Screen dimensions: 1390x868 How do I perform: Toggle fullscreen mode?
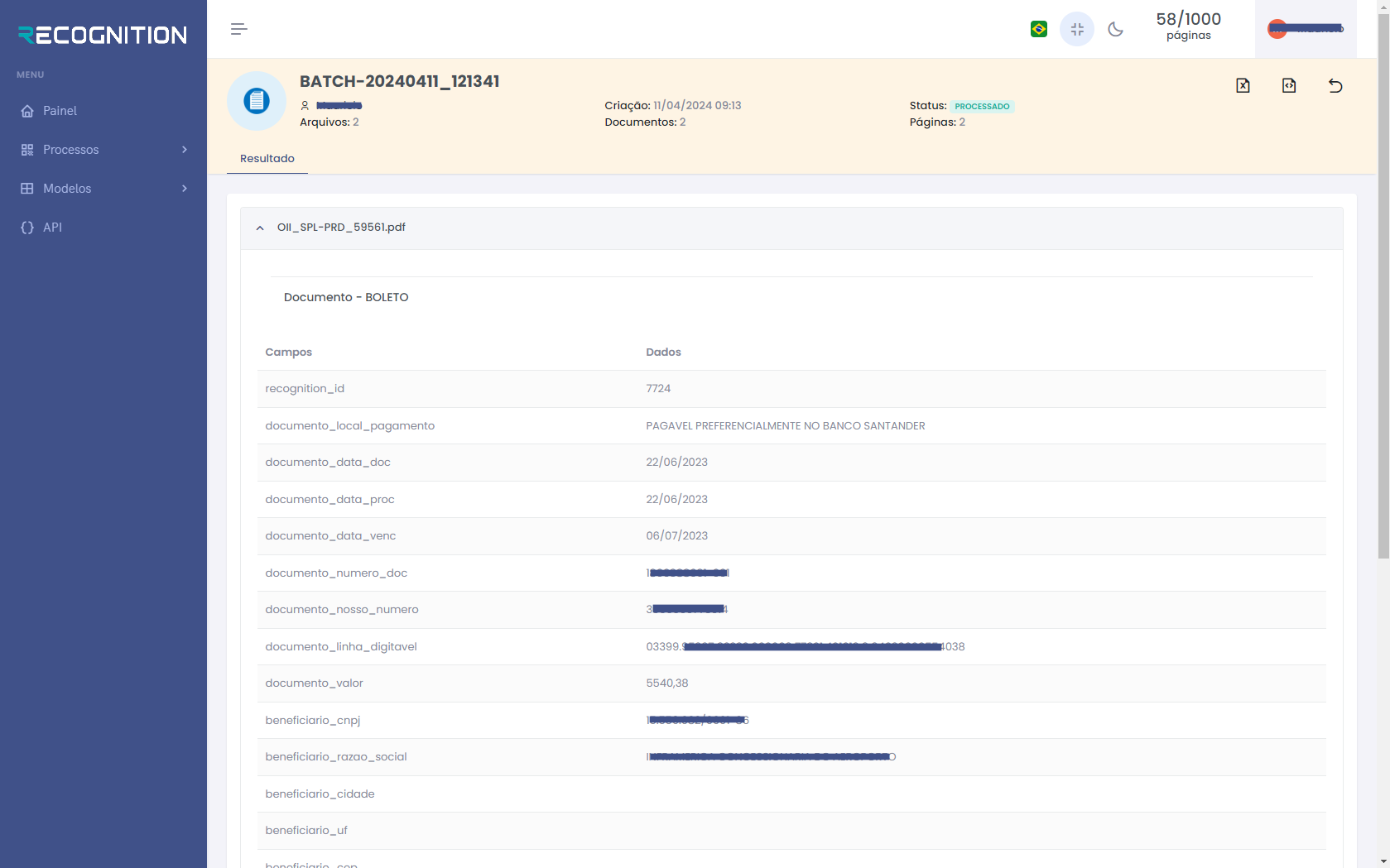coord(1077,29)
